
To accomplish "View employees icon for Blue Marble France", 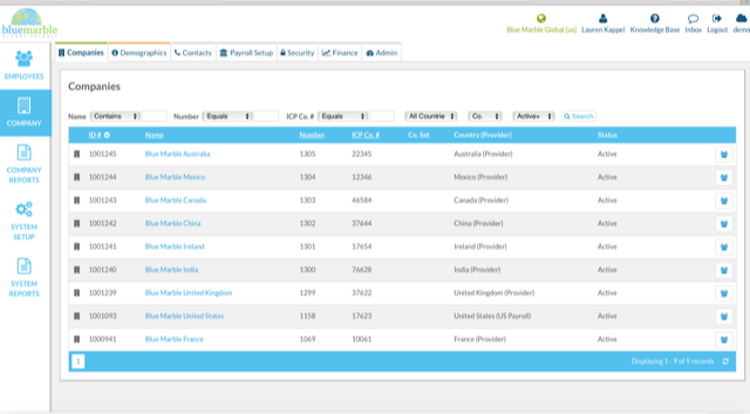I will pyautogui.click(x=724, y=340).
